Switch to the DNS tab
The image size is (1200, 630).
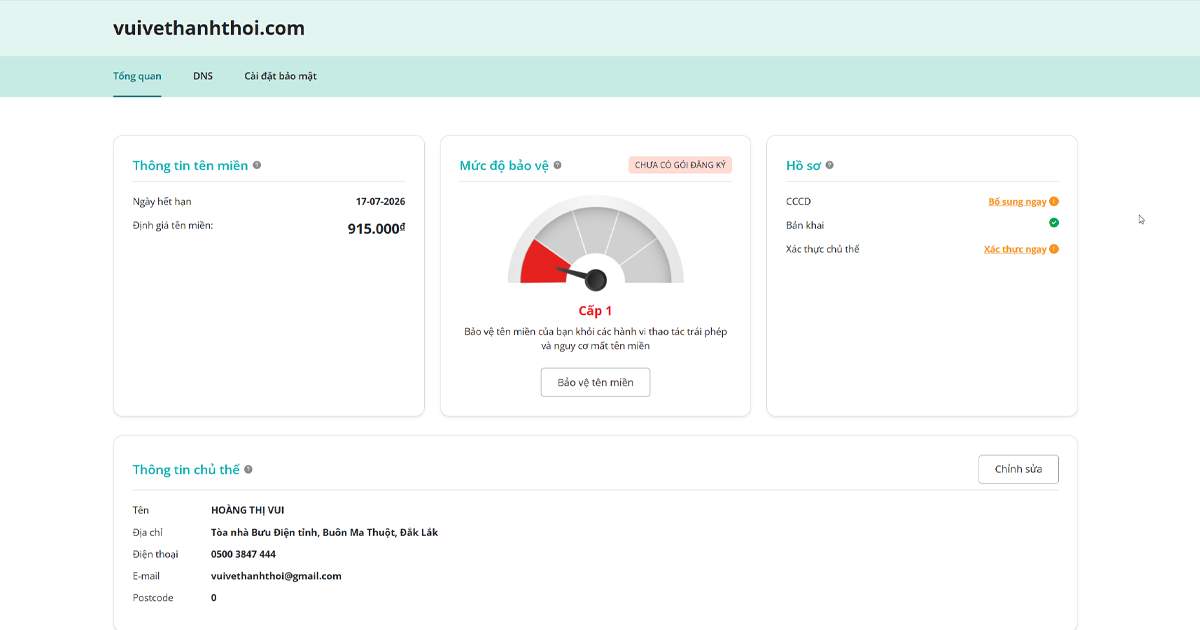[x=203, y=76]
